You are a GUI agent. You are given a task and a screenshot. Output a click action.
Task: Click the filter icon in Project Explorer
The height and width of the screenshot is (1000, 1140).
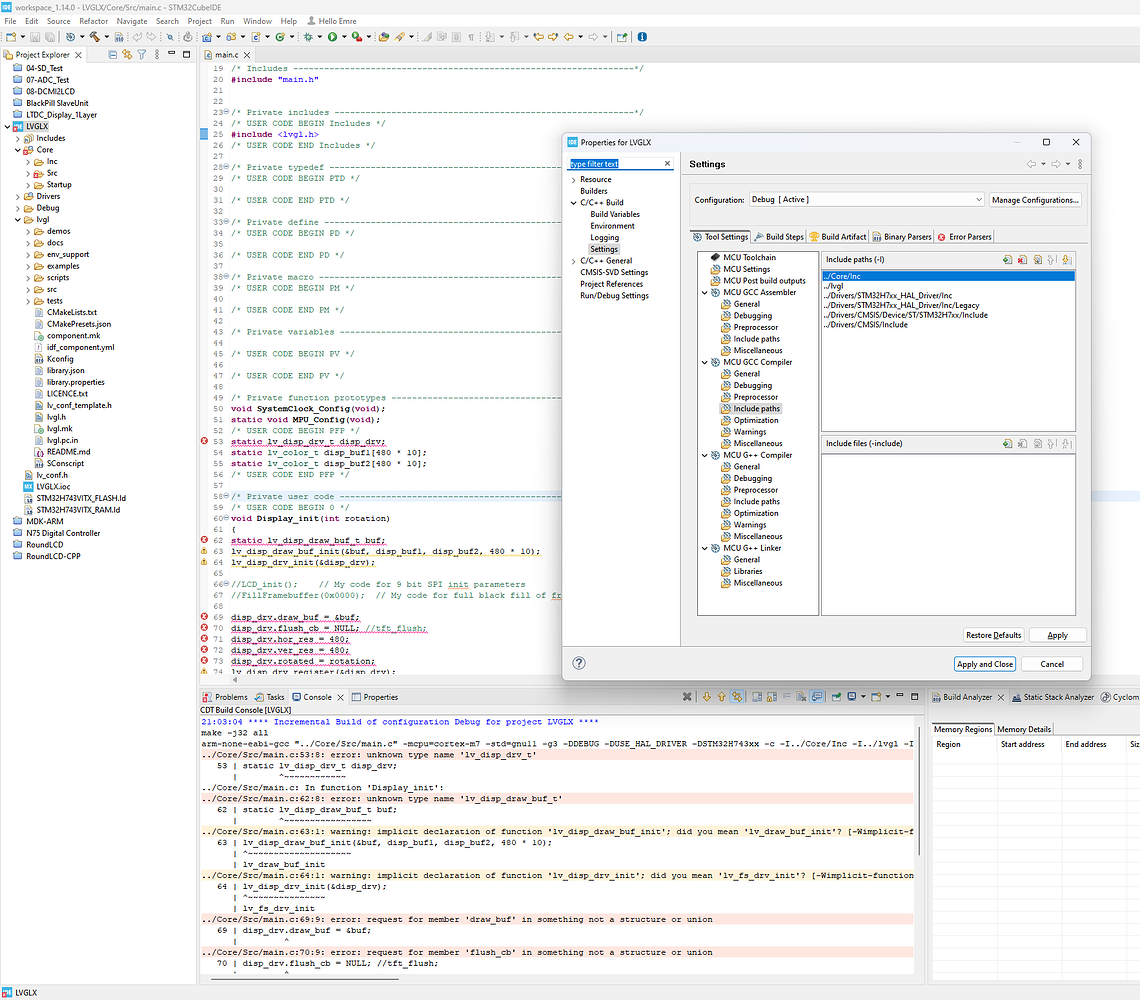[x=141, y=55]
